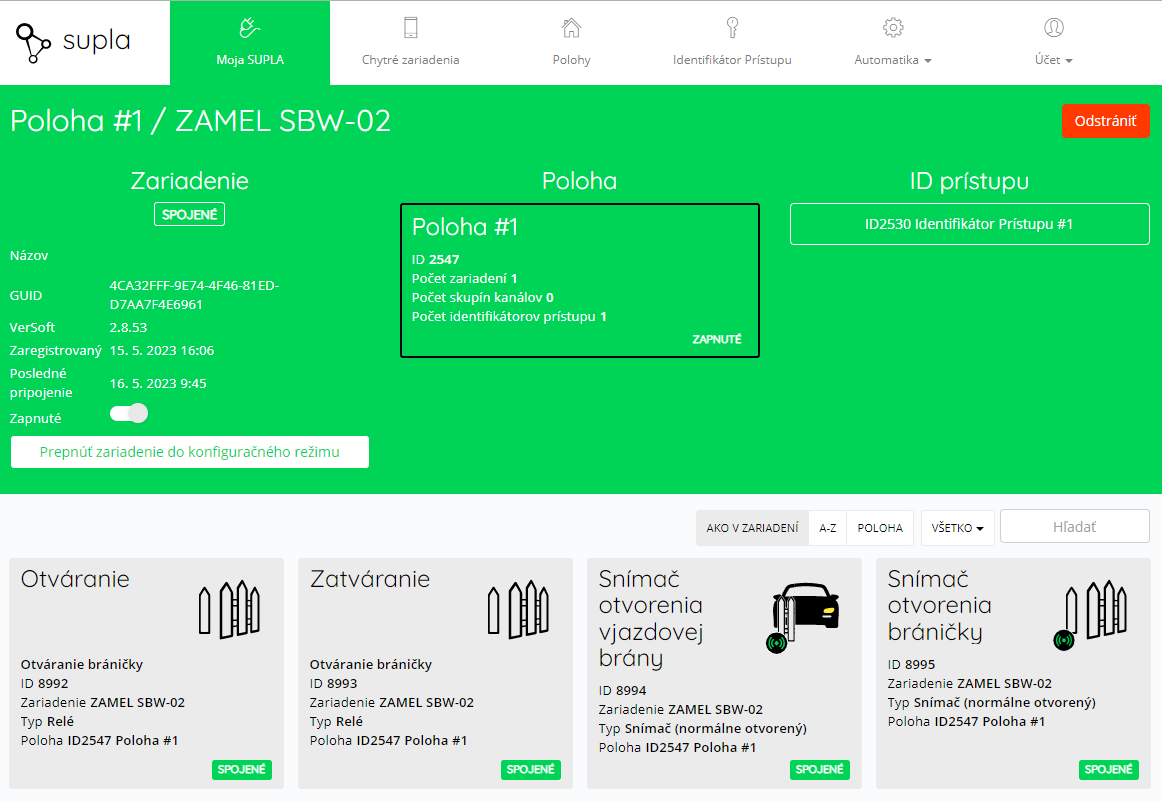Open Chytré zariadenia tab
The height and width of the screenshot is (801, 1162).
(x=411, y=43)
